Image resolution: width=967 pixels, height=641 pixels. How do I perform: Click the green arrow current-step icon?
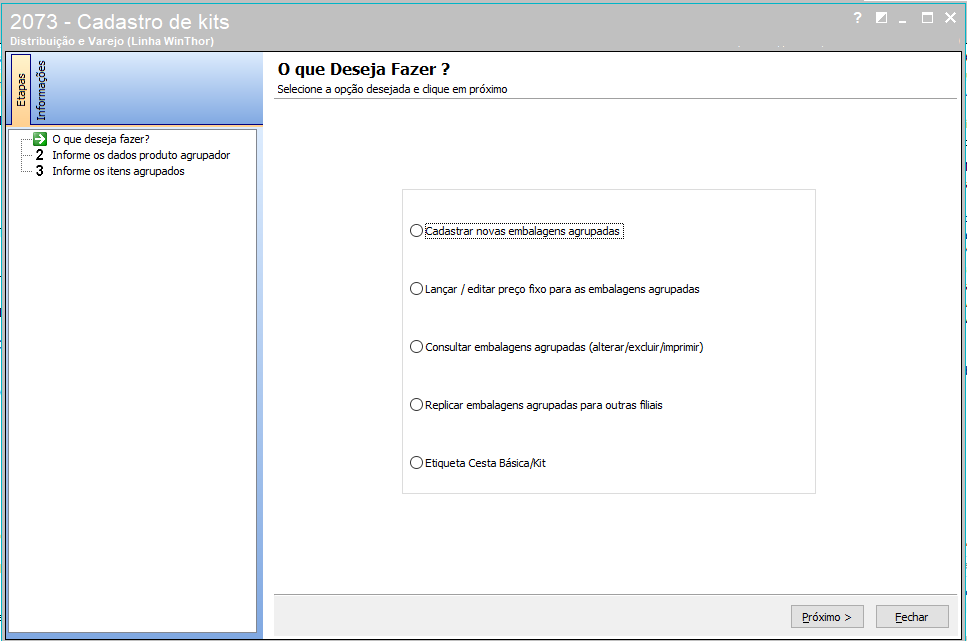tap(40, 139)
